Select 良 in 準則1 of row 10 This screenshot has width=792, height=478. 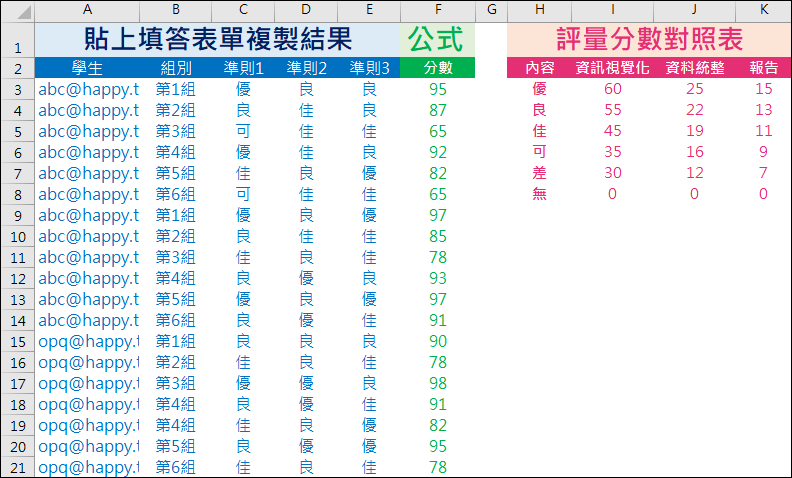(243, 236)
